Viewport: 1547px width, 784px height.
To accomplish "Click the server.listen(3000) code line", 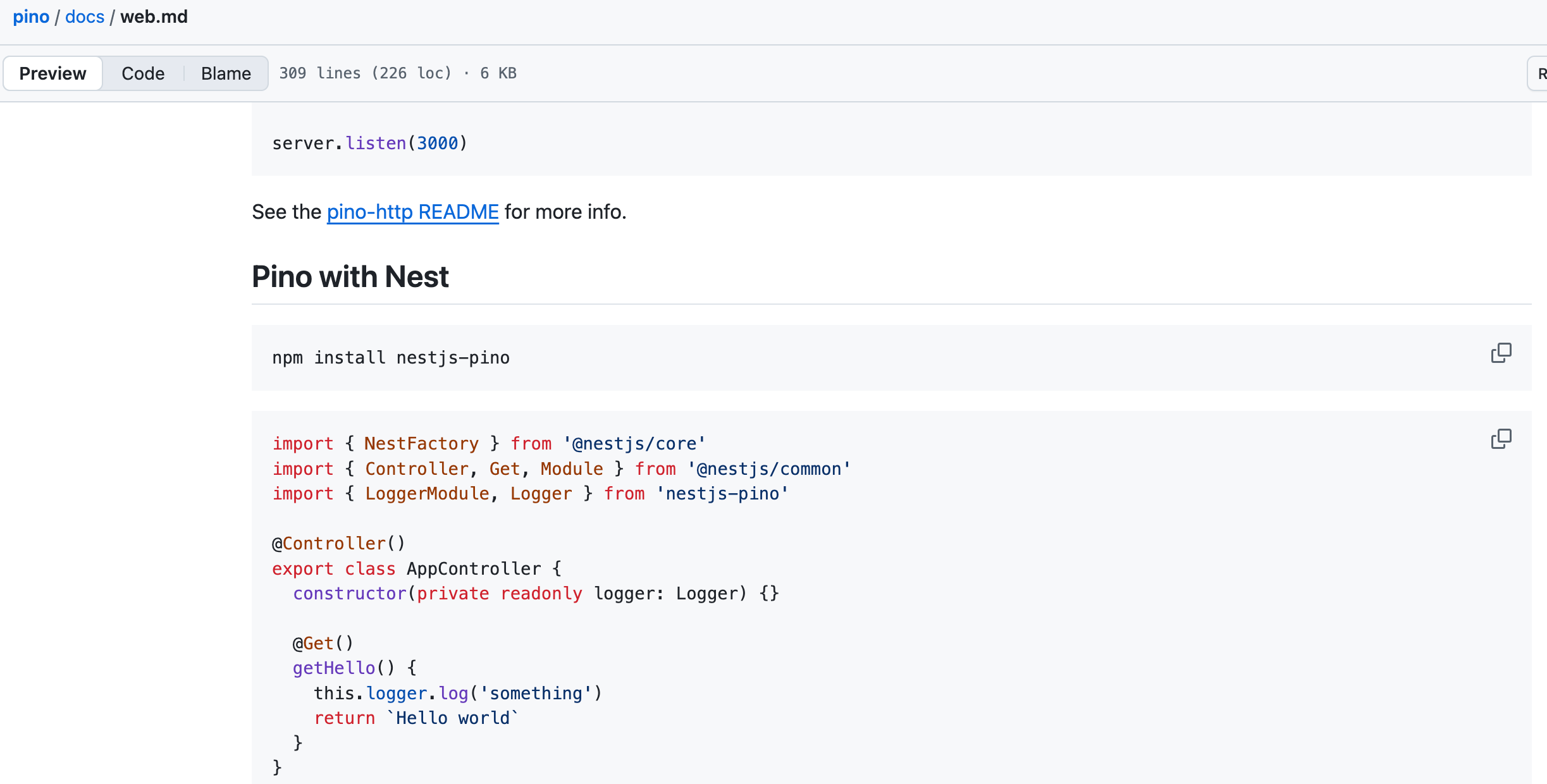I will coord(370,144).
